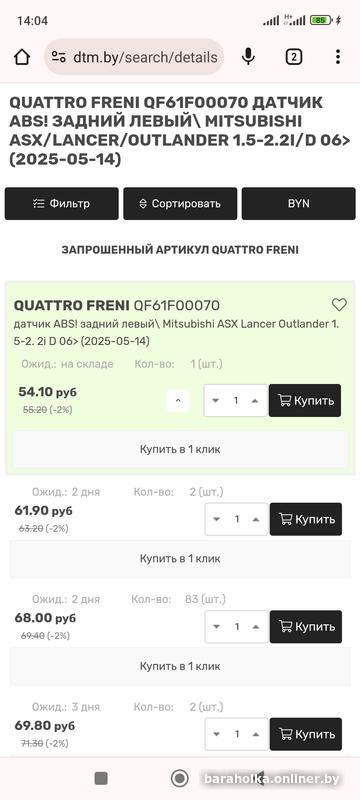
Task: Collapse offers with the chevron near 54.10 руб
Action: tap(178, 401)
